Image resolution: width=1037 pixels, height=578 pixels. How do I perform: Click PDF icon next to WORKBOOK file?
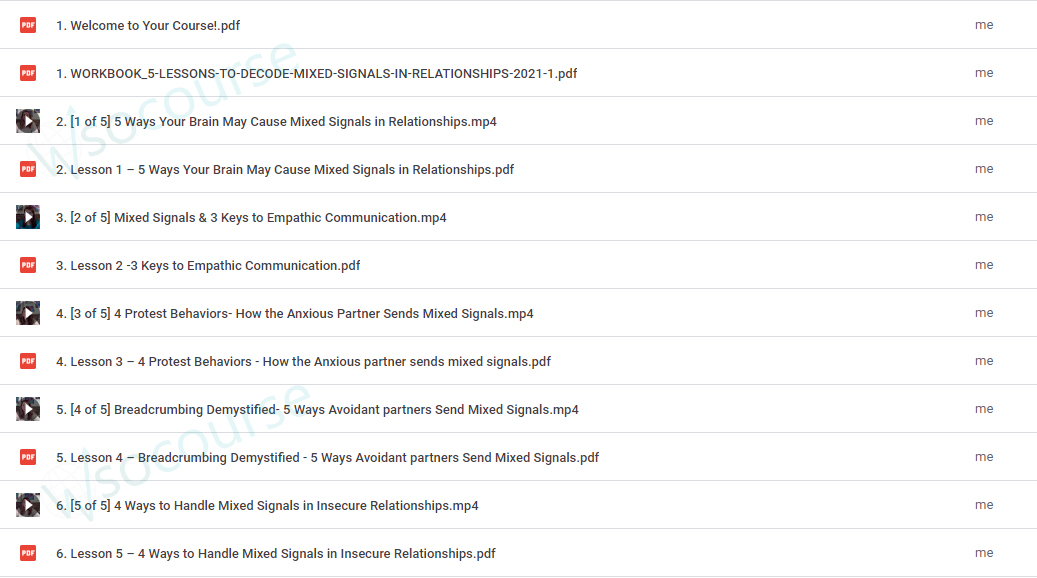(28, 73)
